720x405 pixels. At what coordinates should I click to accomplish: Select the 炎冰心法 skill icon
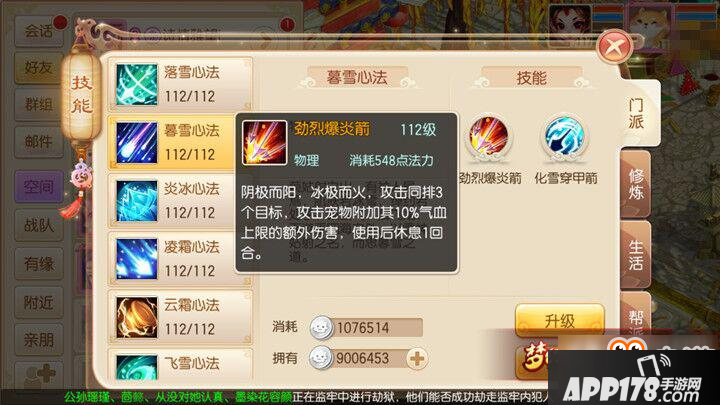click(136, 201)
